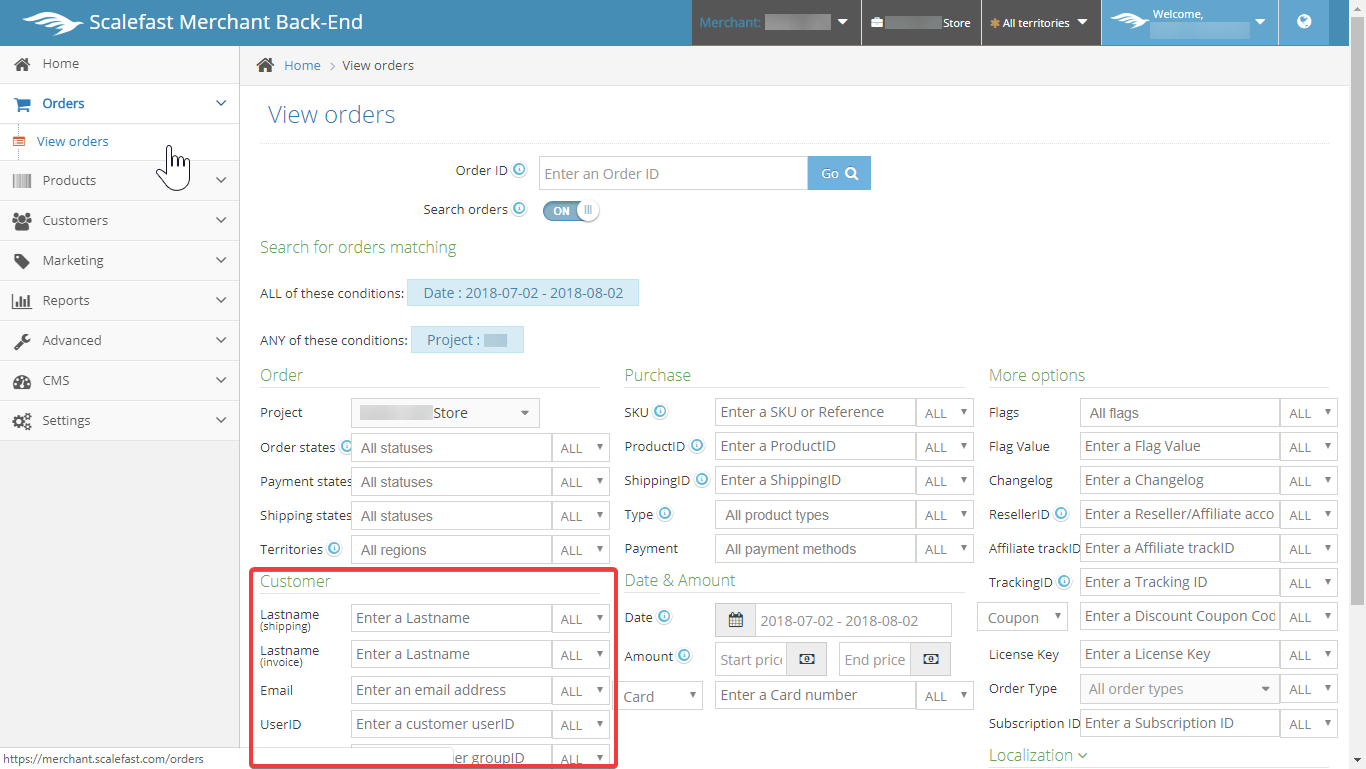Follow the Home breadcrumb link

[302, 66]
